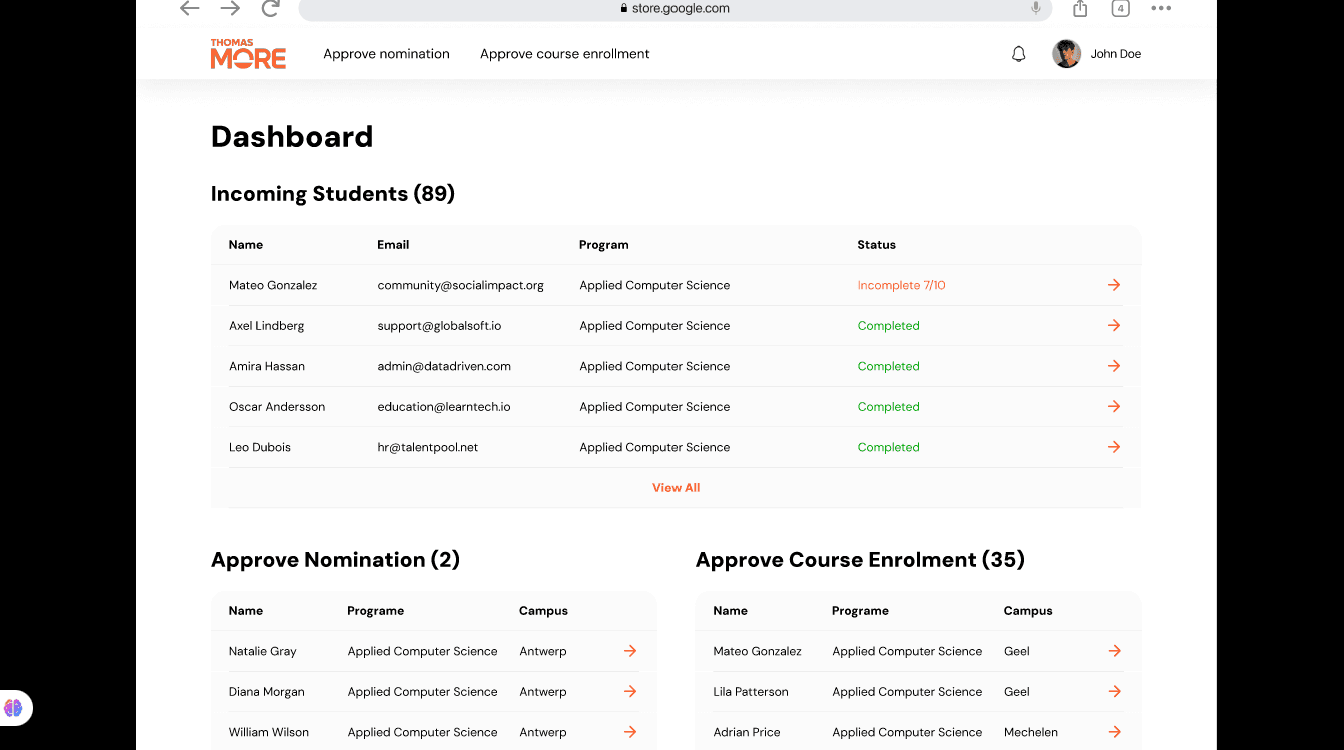Click the Approve Nomination (2) heading
This screenshot has height=750, width=1344.
335,560
